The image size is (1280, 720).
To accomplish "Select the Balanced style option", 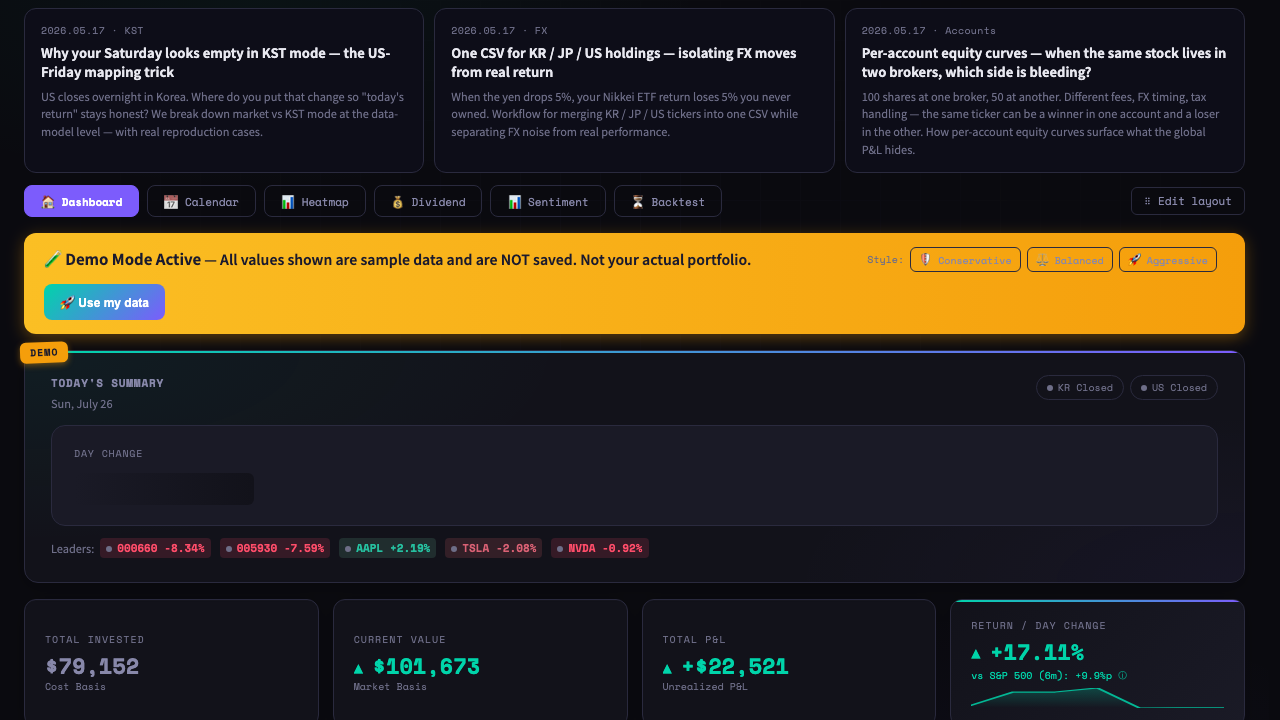I will (x=1070, y=260).
